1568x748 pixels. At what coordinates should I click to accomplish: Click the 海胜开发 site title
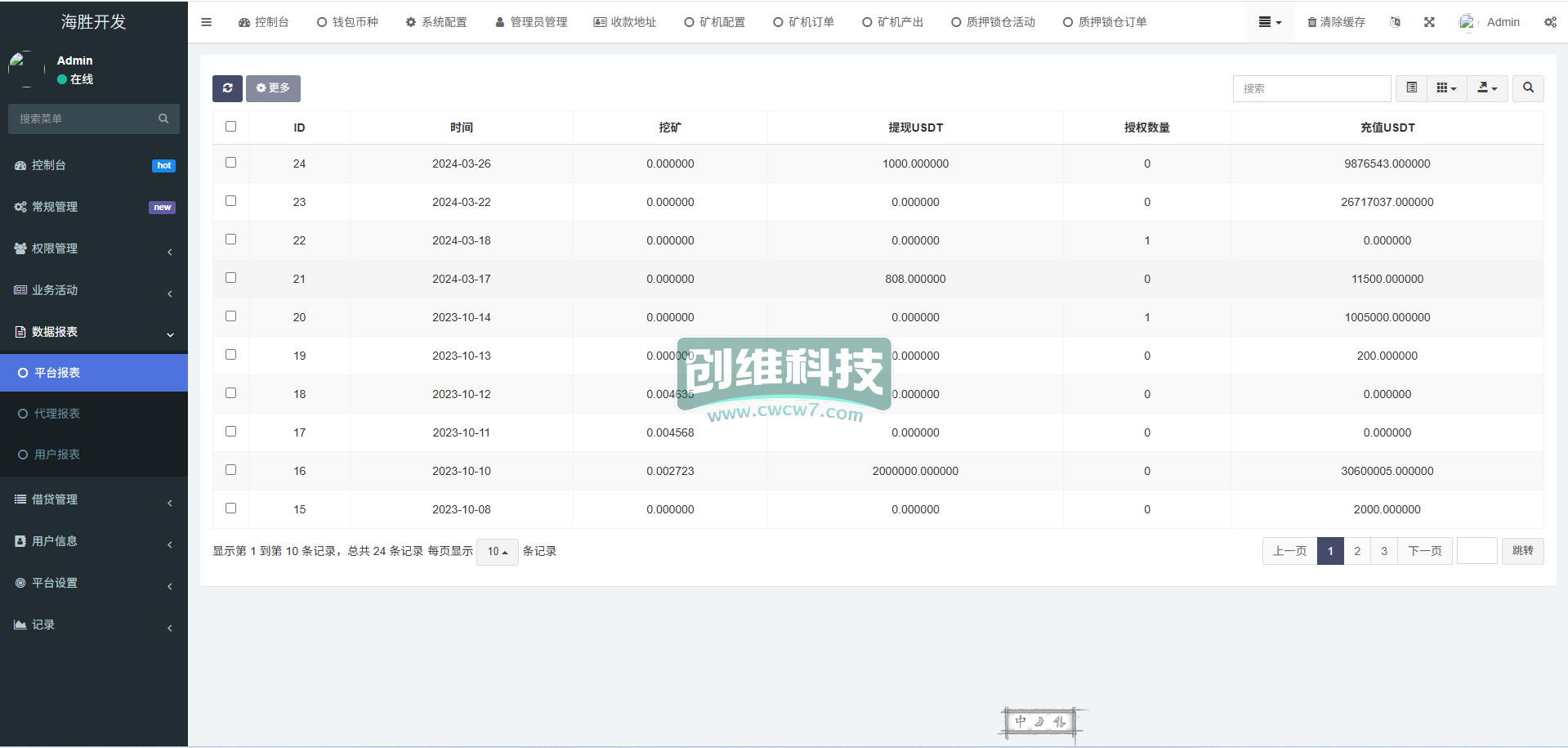94,22
